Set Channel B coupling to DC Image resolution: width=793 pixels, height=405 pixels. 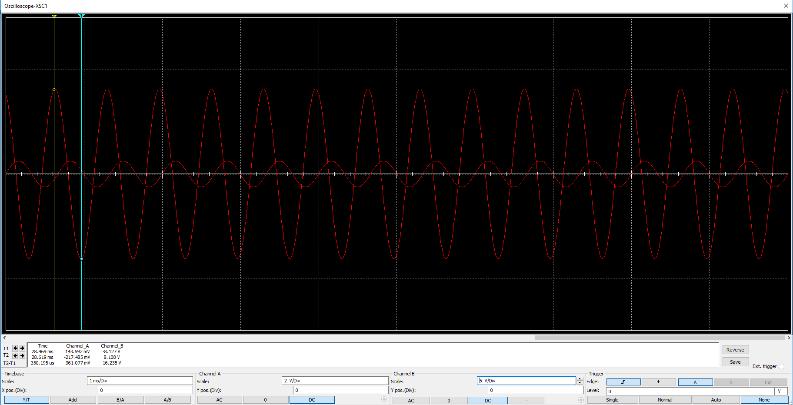click(x=488, y=400)
